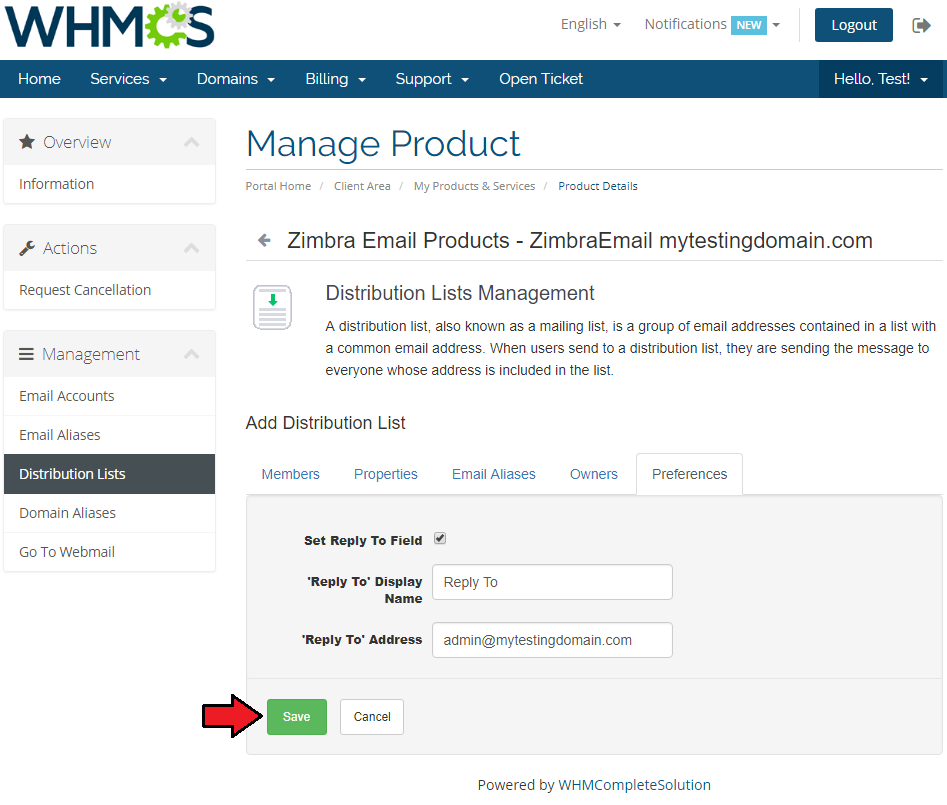Click the 'Reply To' Display Name field
Image resolution: width=947 pixels, height=805 pixels.
552,582
